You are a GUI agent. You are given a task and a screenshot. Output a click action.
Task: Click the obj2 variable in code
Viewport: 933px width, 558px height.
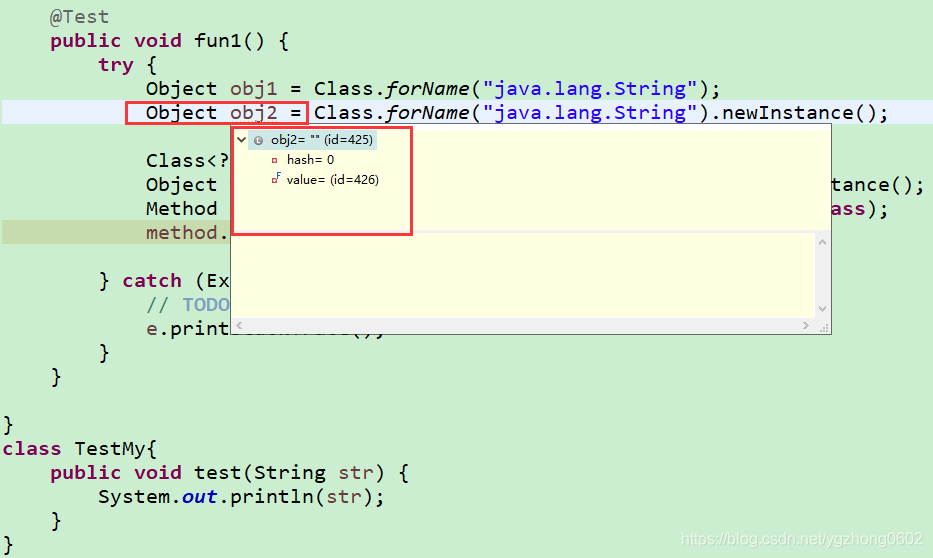coord(253,113)
